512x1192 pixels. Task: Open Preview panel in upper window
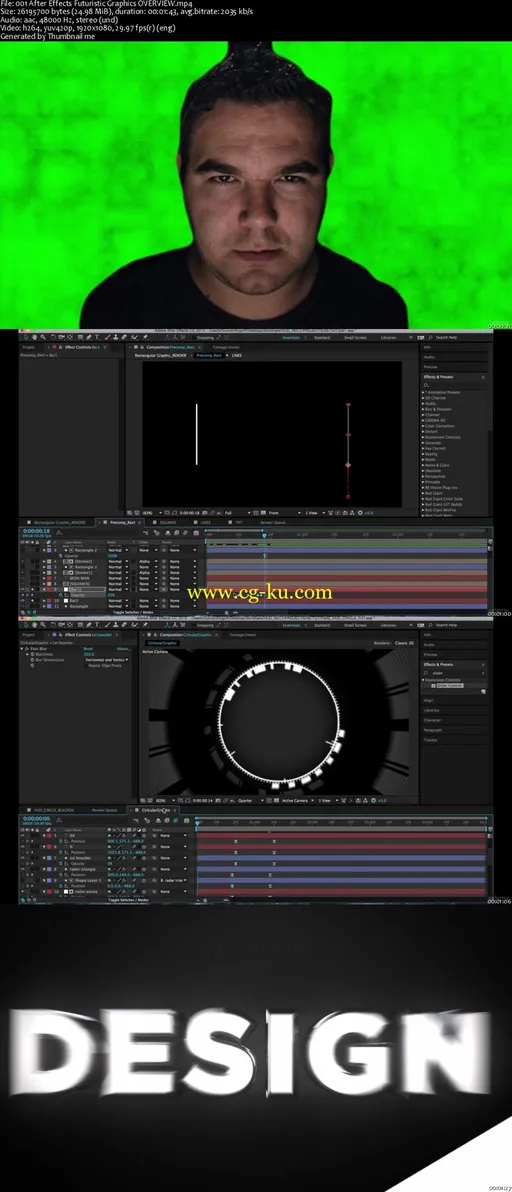pos(430,367)
